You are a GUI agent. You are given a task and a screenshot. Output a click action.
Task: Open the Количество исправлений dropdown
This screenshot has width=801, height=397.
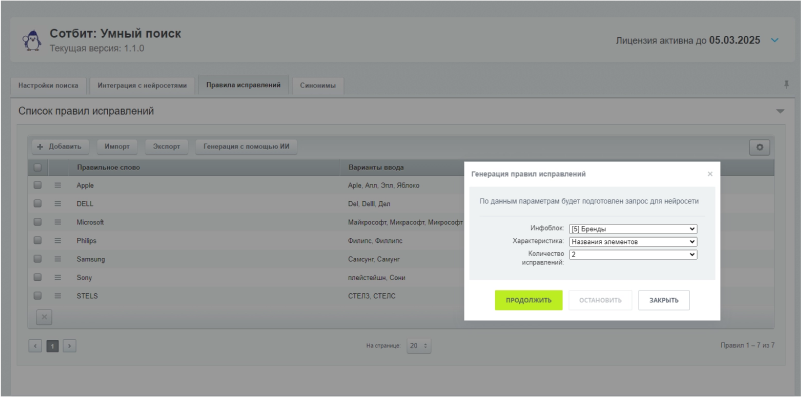[633, 254]
